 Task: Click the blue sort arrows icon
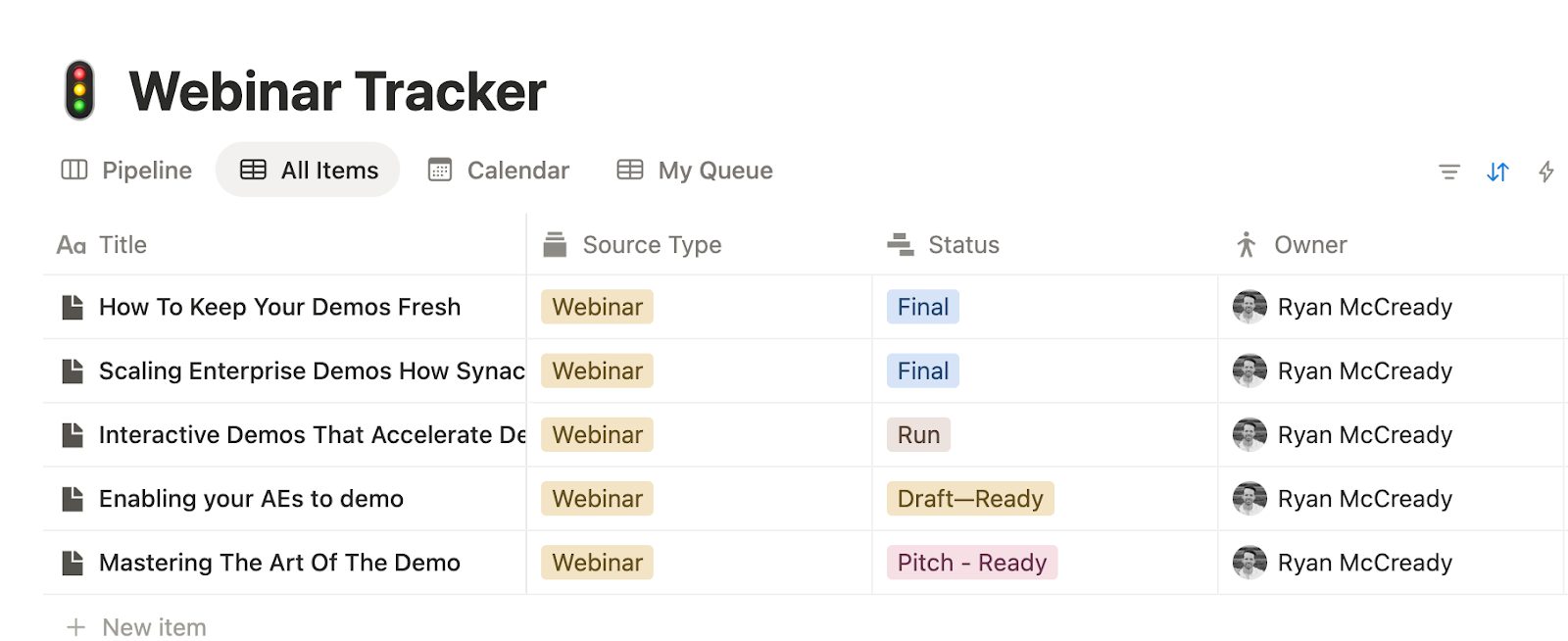1497,173
